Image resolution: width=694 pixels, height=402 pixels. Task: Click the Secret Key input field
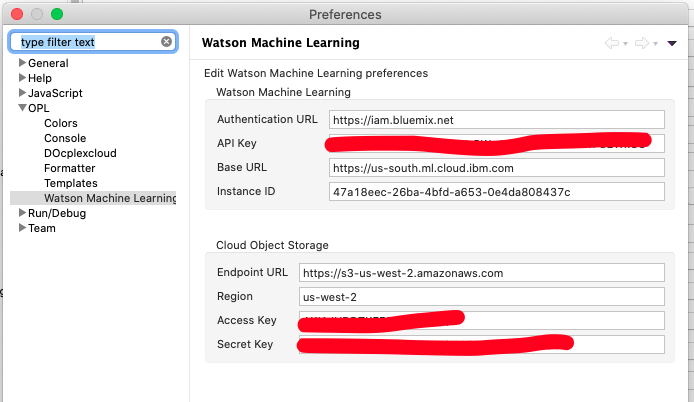482,344
